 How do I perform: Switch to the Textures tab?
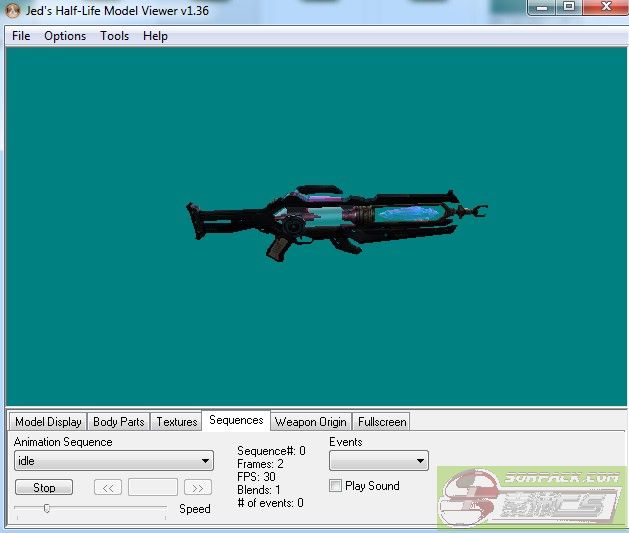(176, 422)
